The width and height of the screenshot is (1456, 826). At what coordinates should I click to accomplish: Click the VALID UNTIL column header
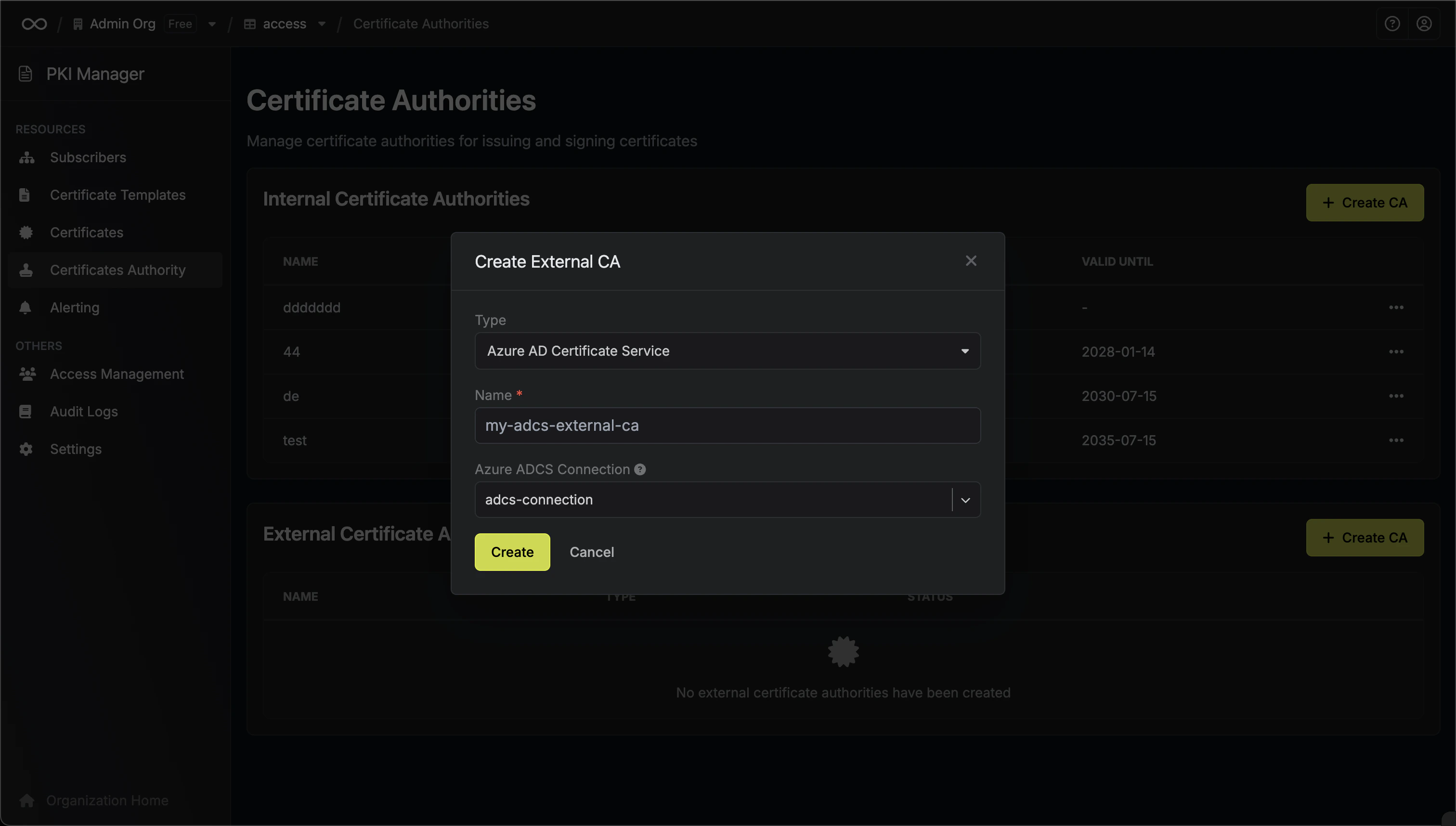1117,261
